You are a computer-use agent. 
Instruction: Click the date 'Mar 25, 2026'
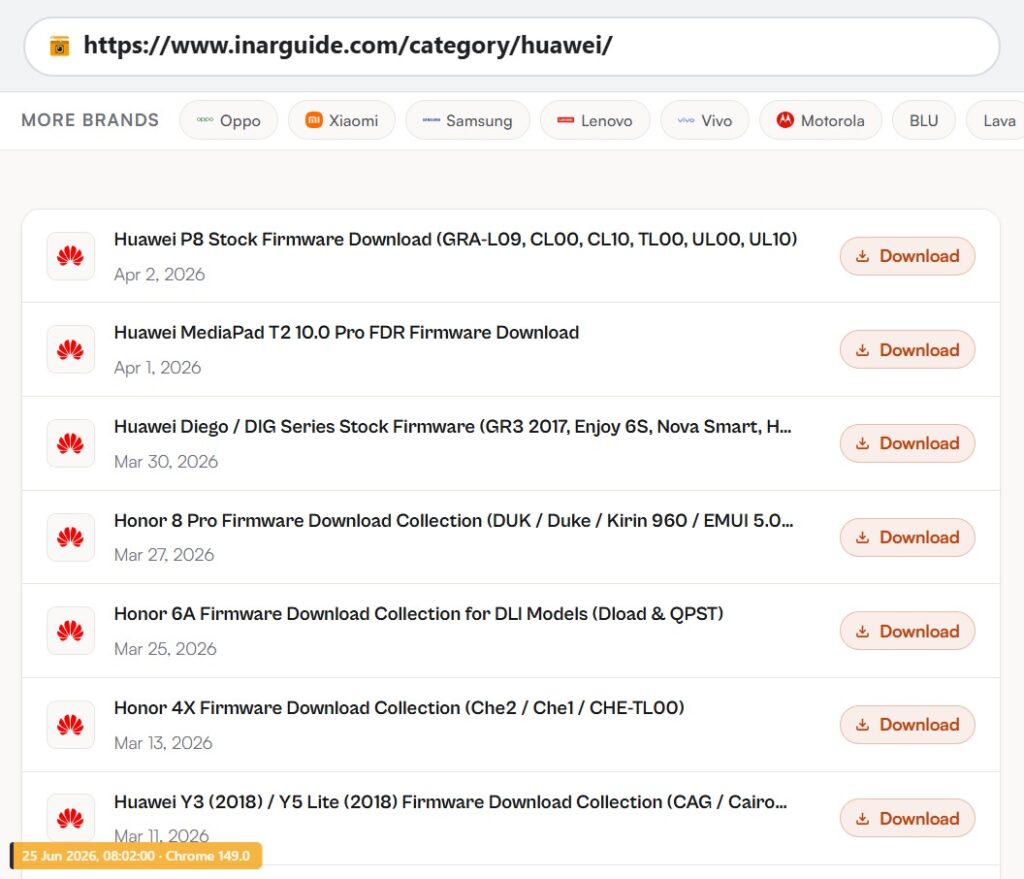[165, 649]
